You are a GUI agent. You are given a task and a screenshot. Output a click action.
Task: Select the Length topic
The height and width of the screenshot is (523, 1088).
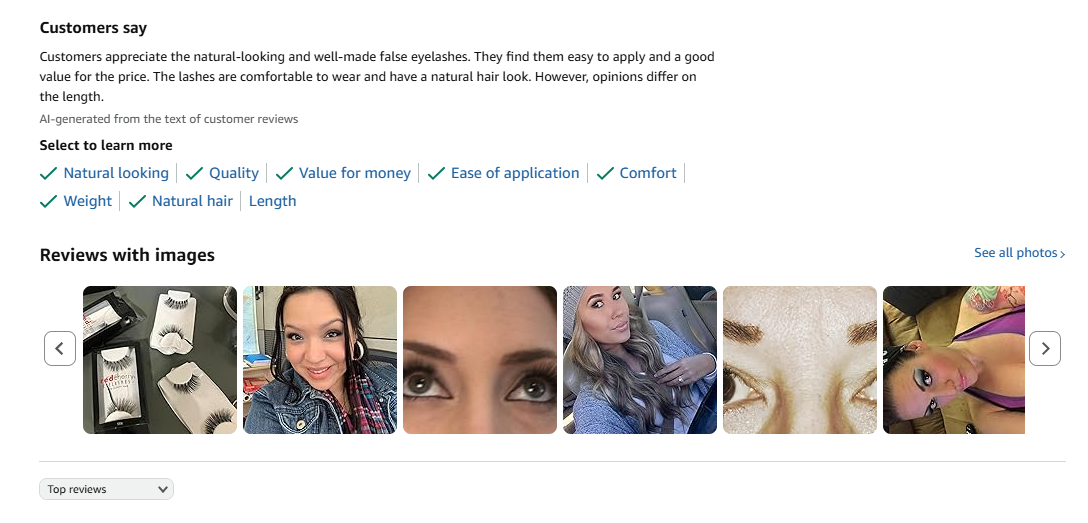[x=273, y=200]
